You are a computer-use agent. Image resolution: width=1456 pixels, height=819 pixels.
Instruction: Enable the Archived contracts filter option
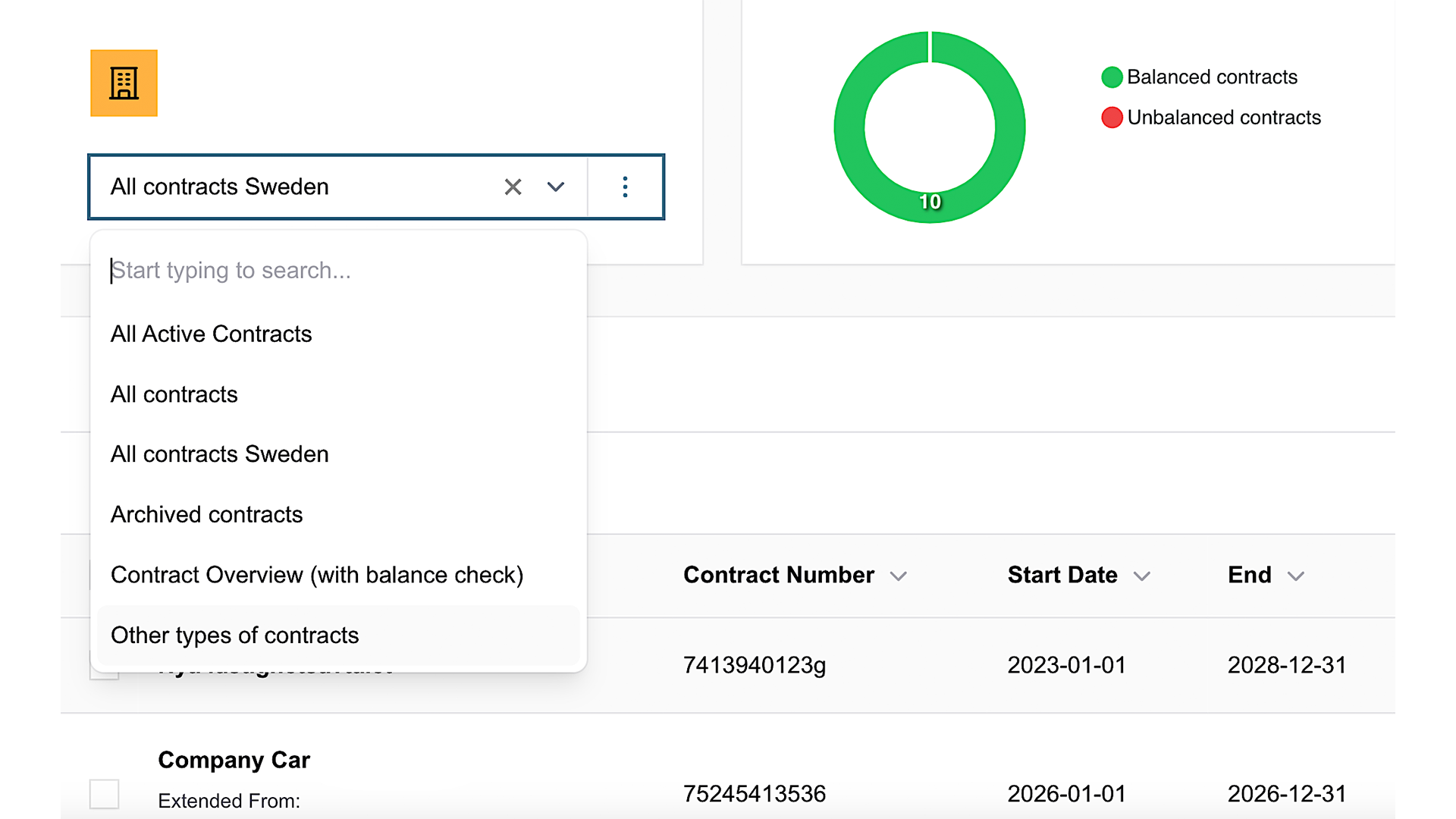(206, 513)
